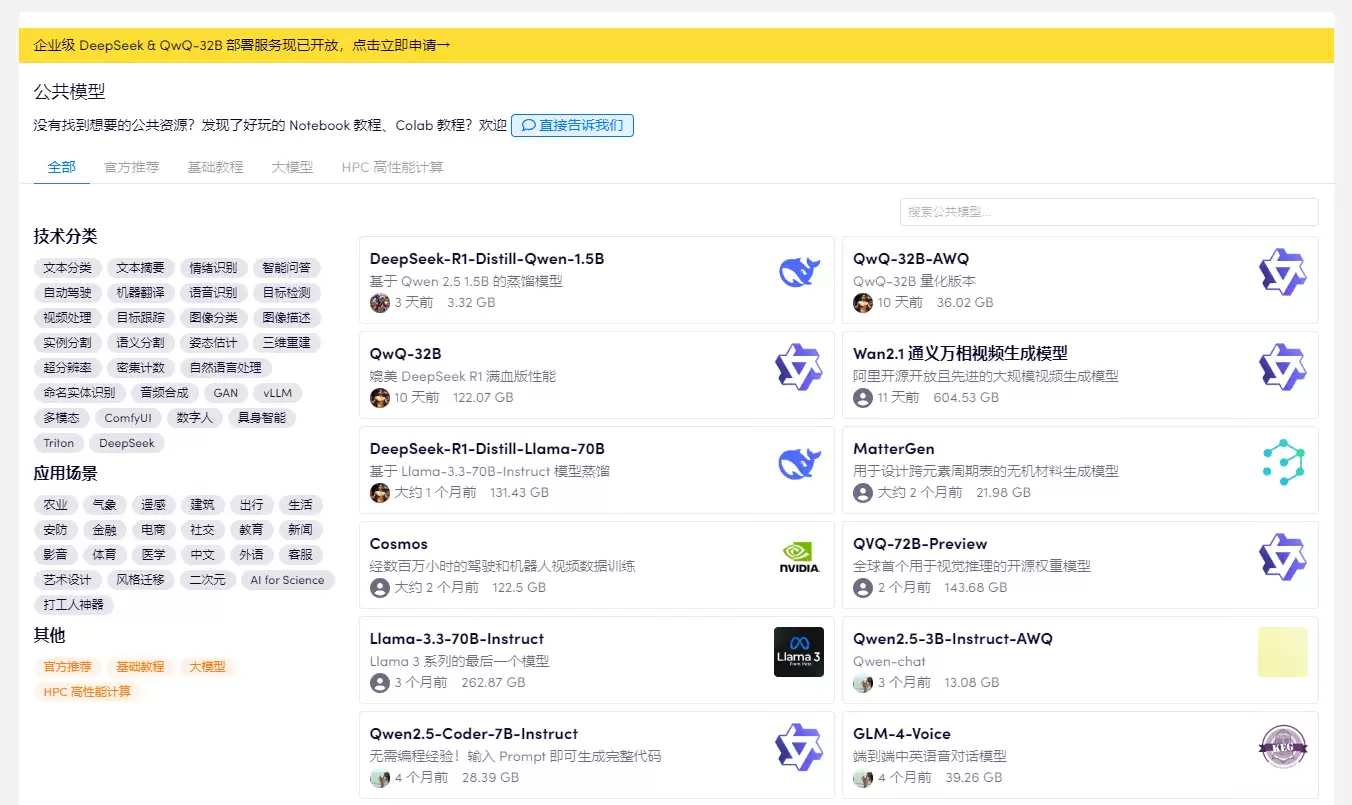Screen dimensions: 1352x805
Task: Select the orange 大模型 tag under 其他
Action: point(208,667)
